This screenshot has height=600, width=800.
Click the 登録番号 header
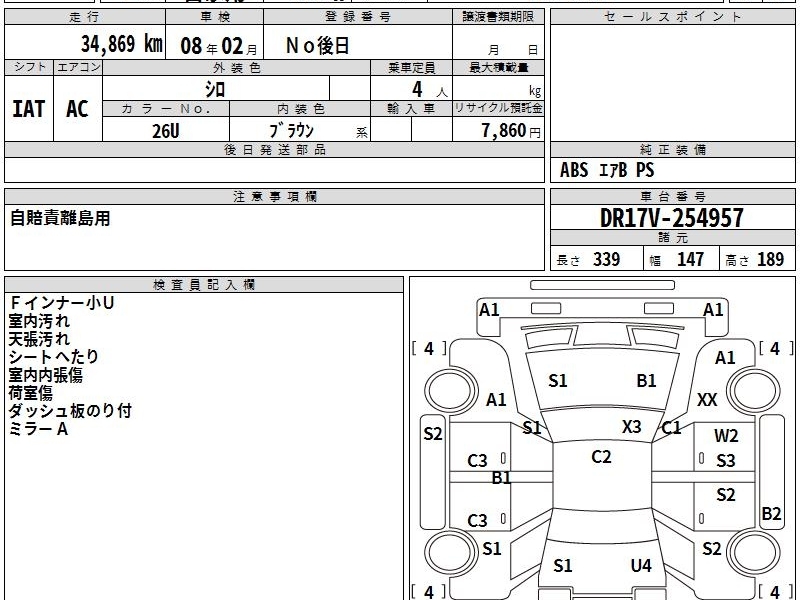point(358,16)
